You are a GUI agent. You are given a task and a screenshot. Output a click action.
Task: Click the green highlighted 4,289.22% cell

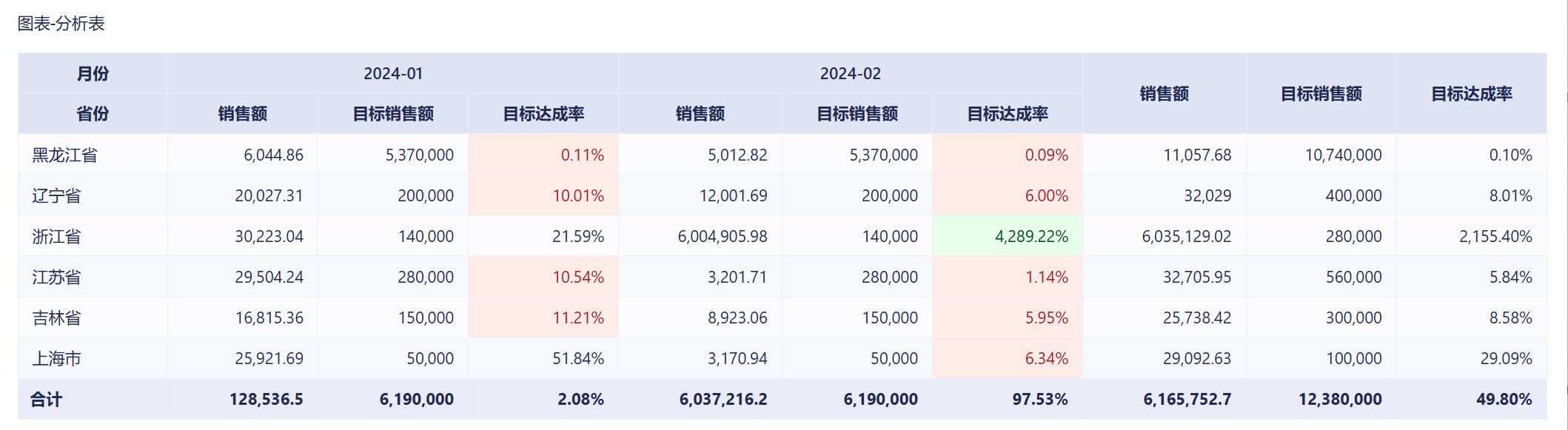(x=1031, y=237)
